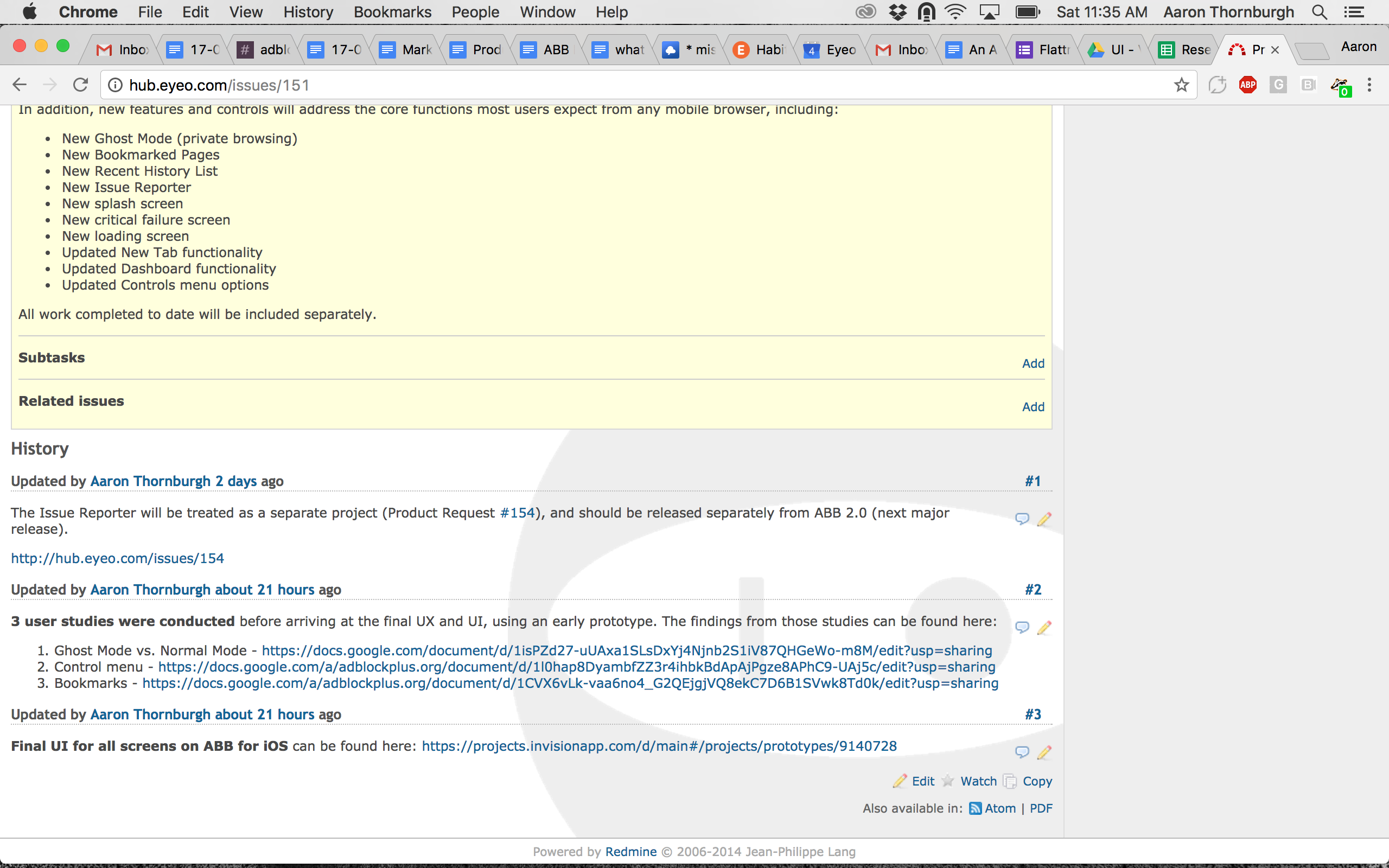
Task: Edit note #3 with the pencil icon
Action: click(1044, 752)
